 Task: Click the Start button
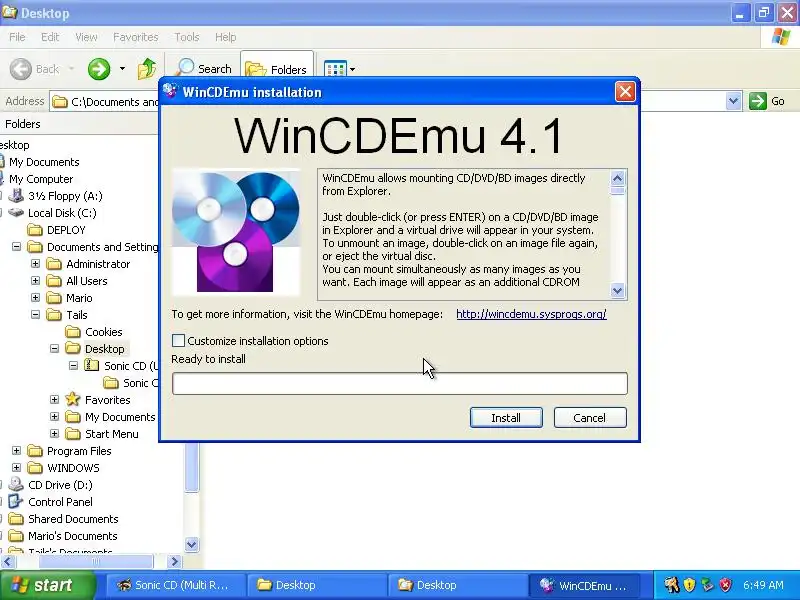point(48,585)
